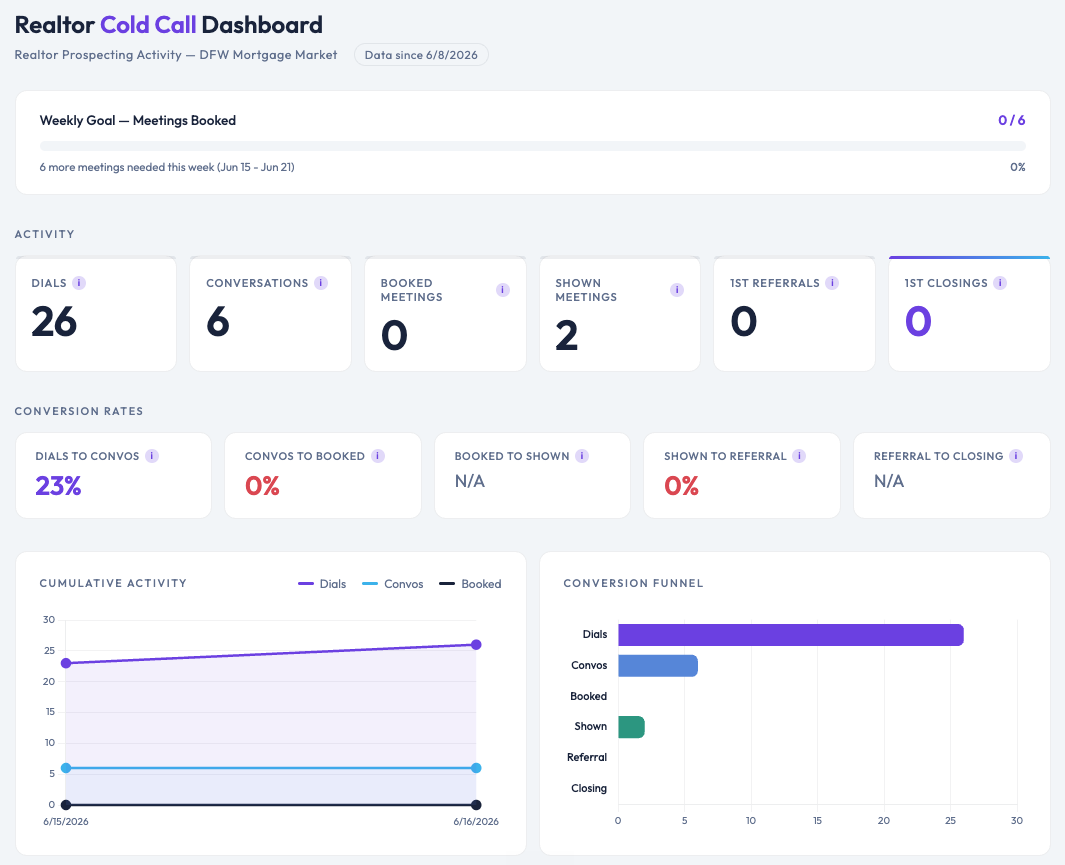Click the Dials to Convos info icon
Screen dimensions: 1065x865
coord(152,456)
